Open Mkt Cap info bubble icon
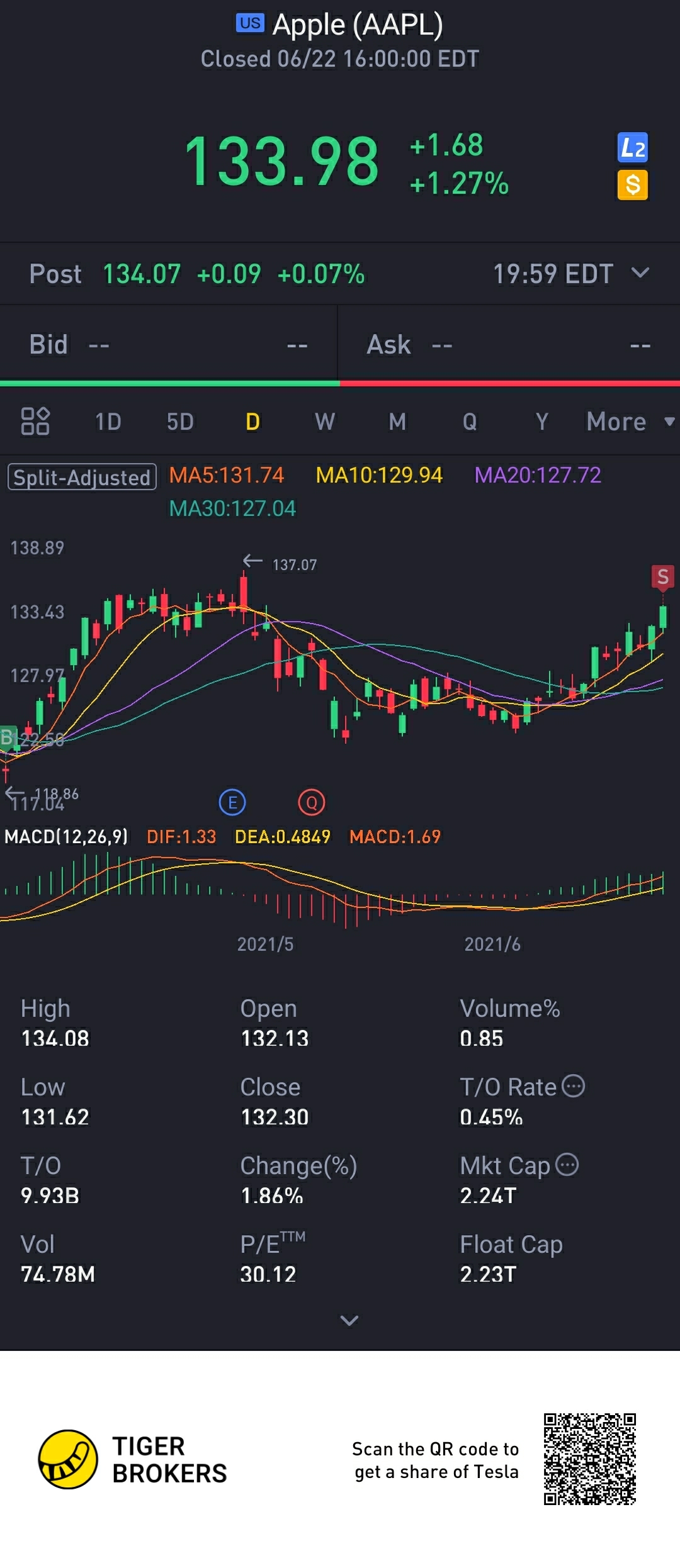The image size is (680, 1568). [567, 1165]
